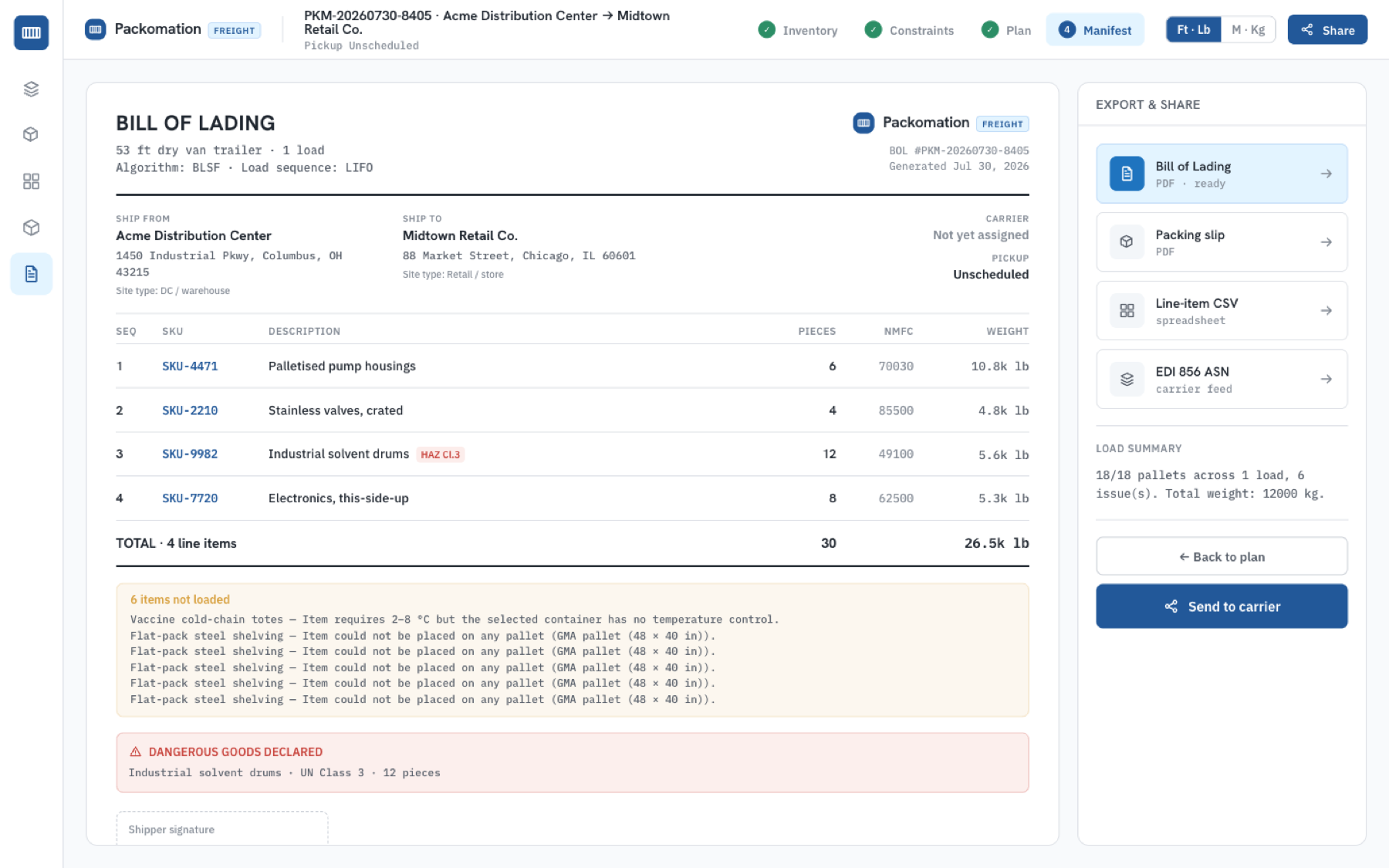Send manifest to carrier
This screenshot has width=1389, height=868.
[x=1222, y=606]
